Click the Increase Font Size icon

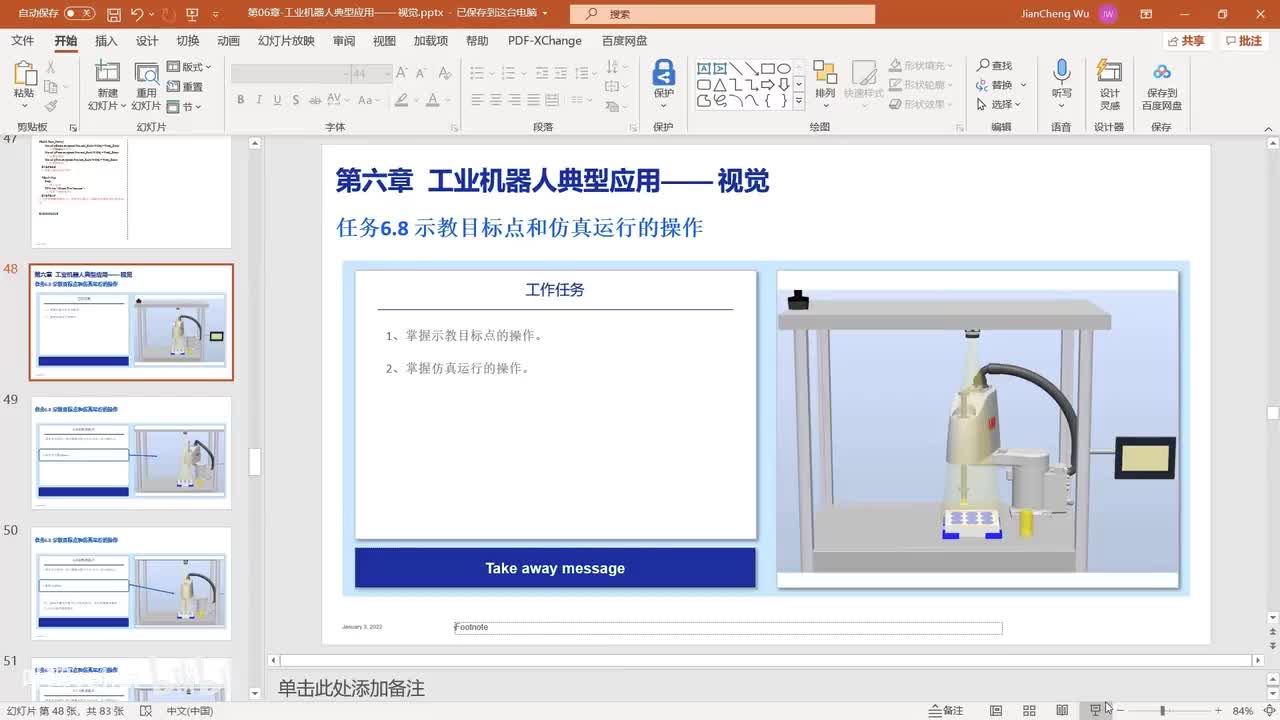[x=402, y=73]
